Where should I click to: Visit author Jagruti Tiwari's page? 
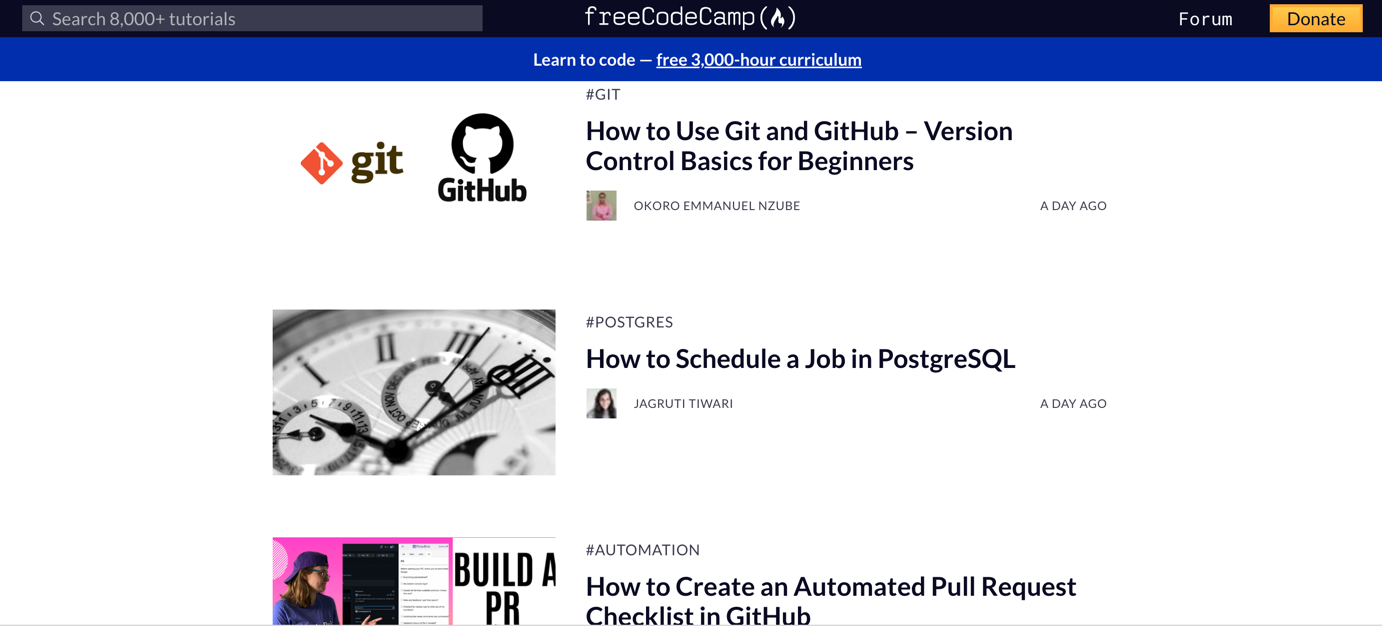tap(683, 404)
